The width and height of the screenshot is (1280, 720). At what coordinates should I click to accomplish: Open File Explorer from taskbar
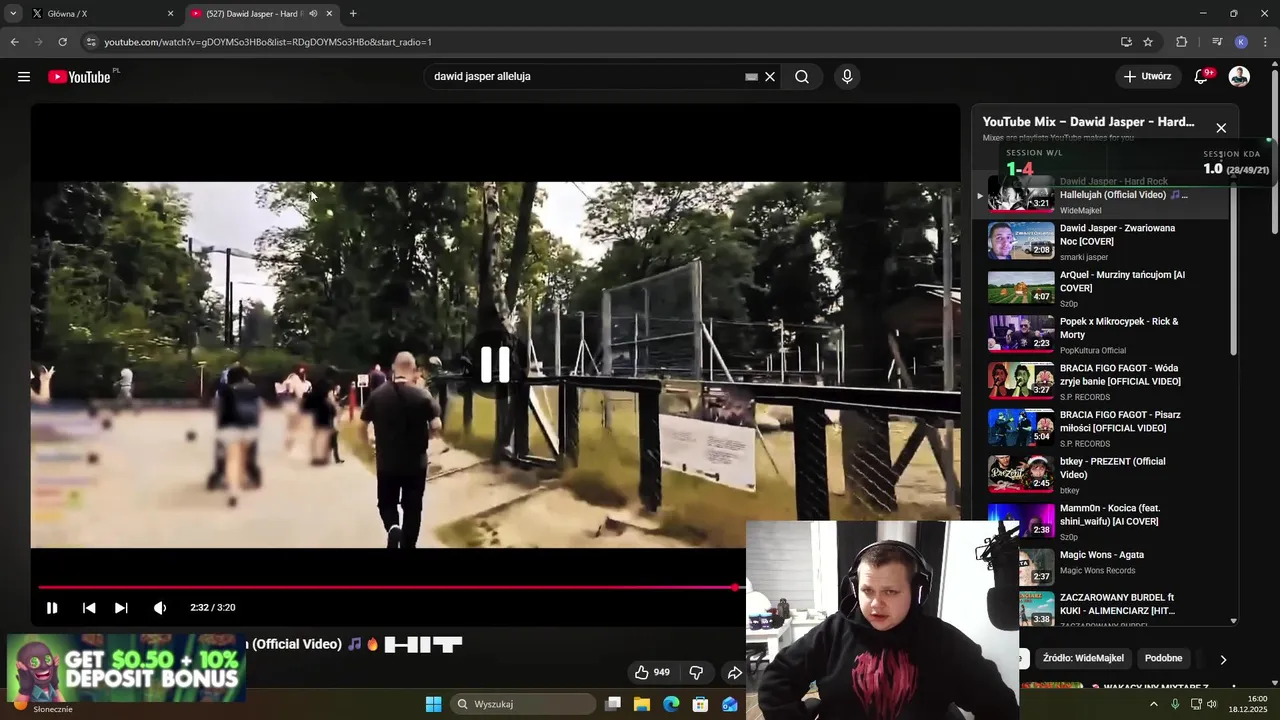[642, 704]
